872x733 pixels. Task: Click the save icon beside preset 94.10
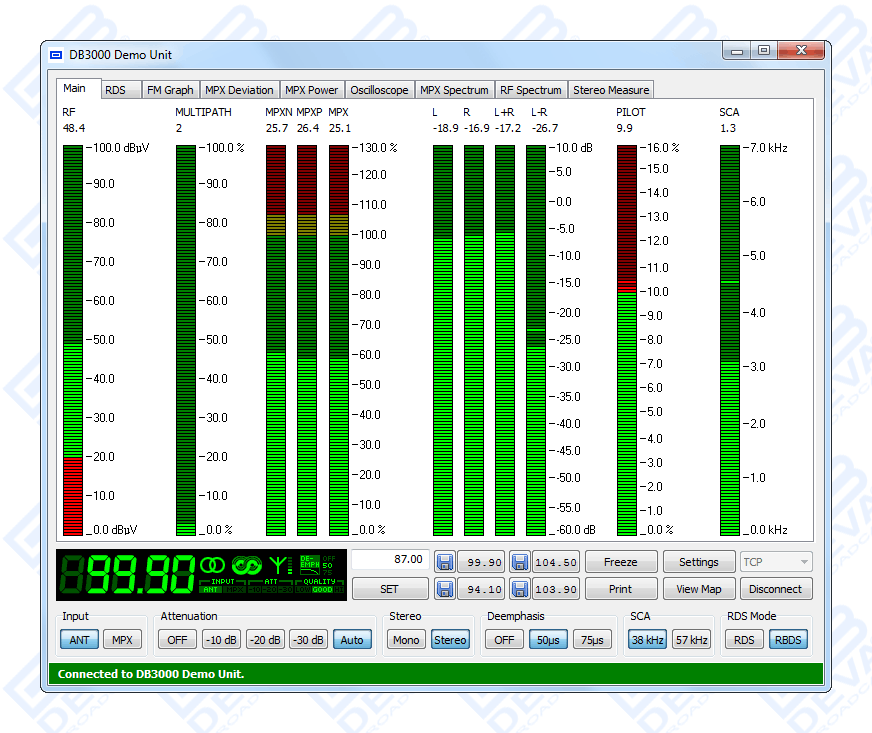coord(444,589)
